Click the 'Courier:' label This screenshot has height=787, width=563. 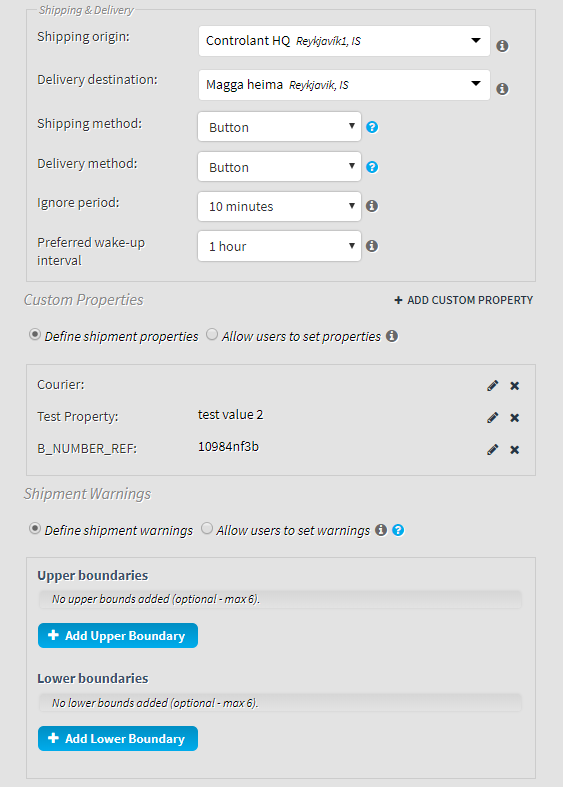(61, 384)
